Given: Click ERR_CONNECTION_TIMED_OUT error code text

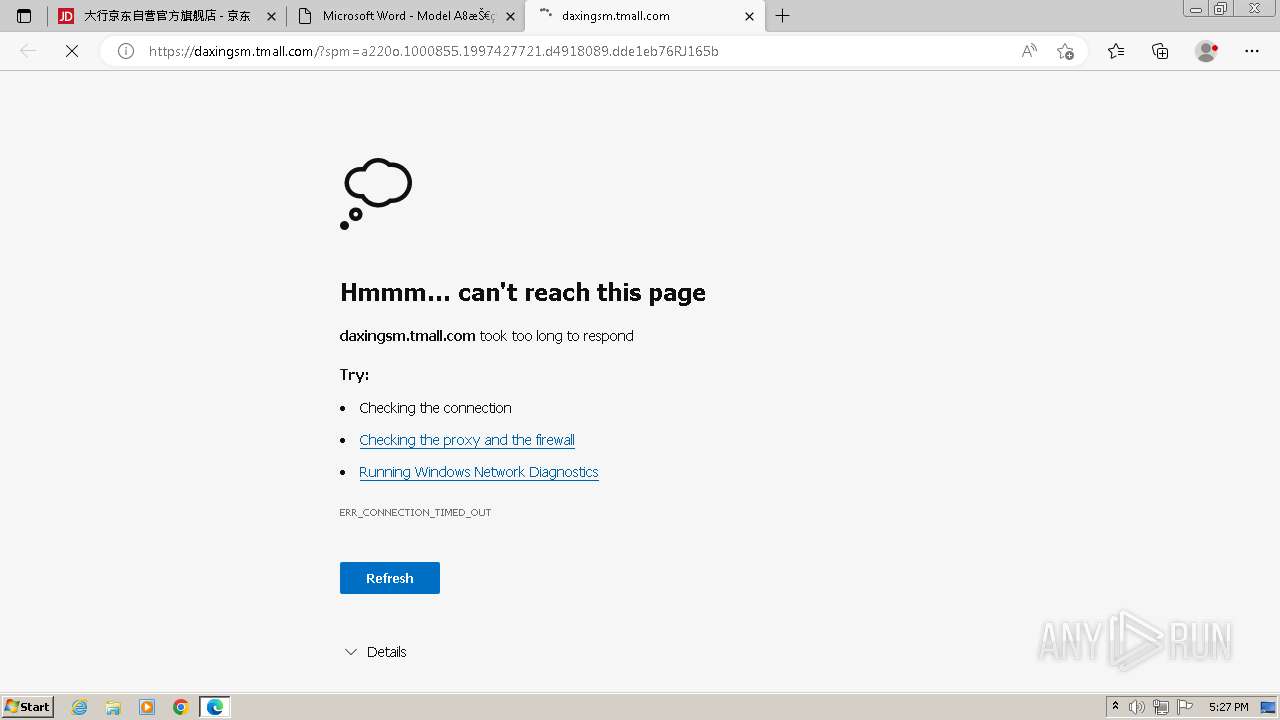Looking at the screenshot, I should (415, 512).
